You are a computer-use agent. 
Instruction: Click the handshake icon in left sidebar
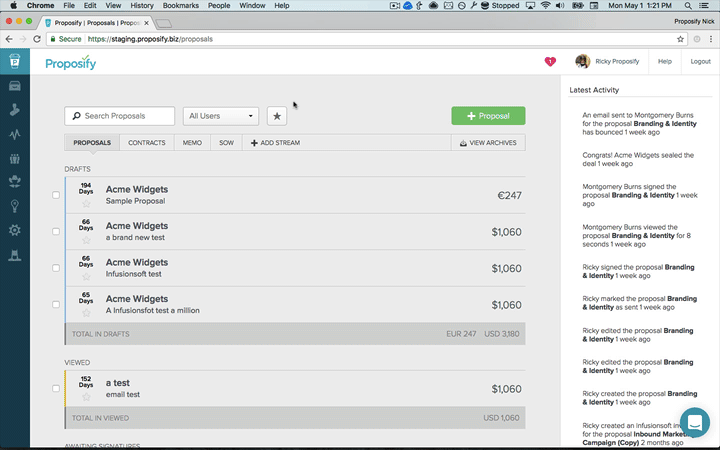coord(15,182)
